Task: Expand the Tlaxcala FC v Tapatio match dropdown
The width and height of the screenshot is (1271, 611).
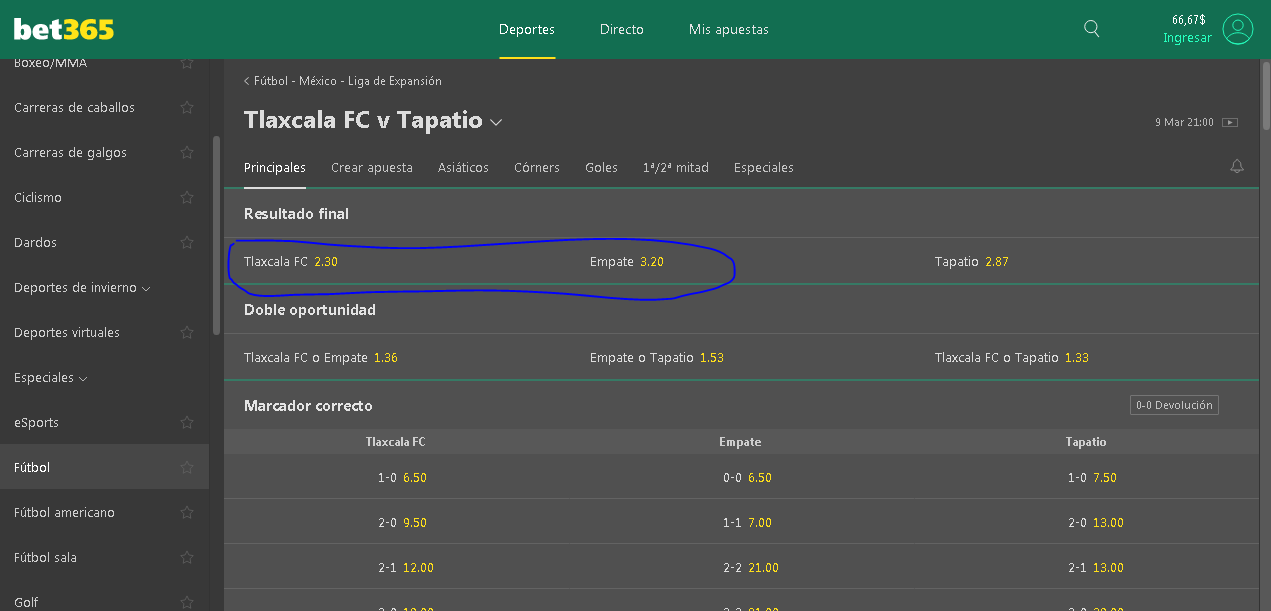Action: 496,122
